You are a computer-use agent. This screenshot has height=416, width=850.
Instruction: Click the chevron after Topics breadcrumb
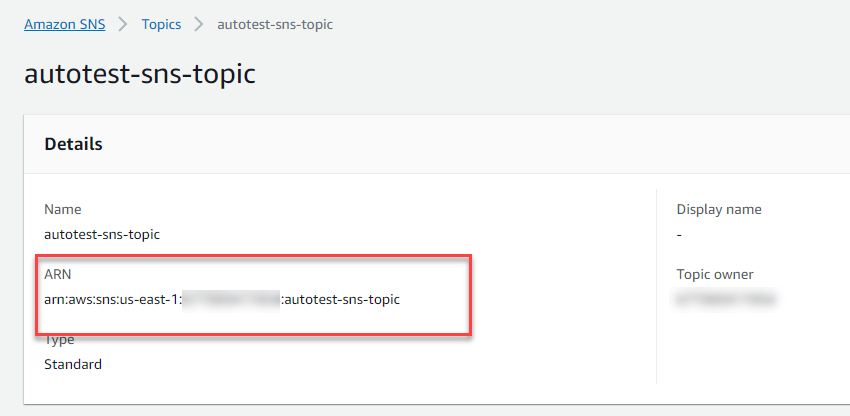[199, 24]
